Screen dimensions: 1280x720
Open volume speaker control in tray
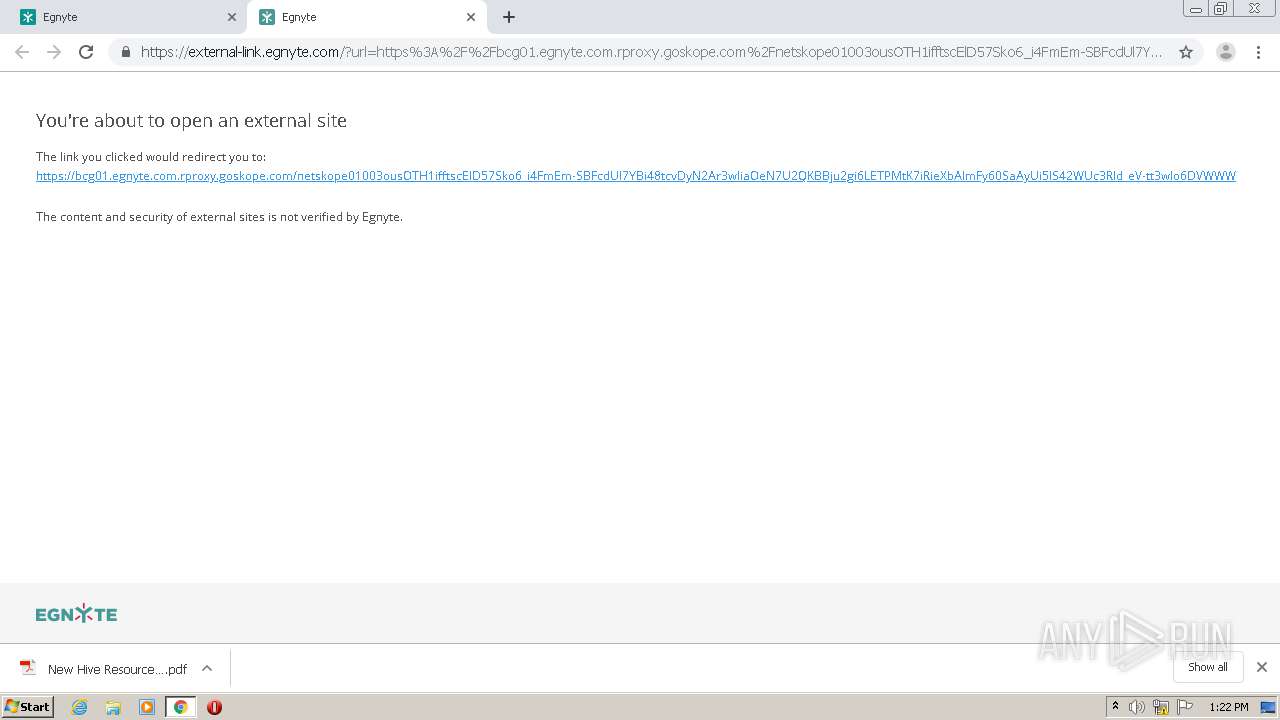[1137, 707]
